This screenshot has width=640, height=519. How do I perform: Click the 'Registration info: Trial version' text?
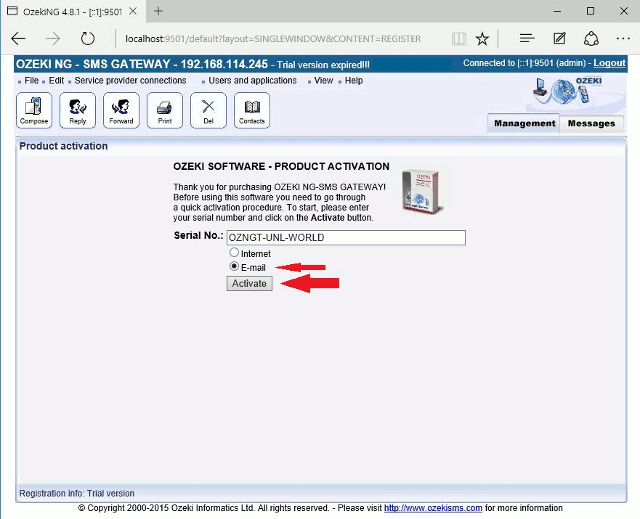click(x=77, y=493)
